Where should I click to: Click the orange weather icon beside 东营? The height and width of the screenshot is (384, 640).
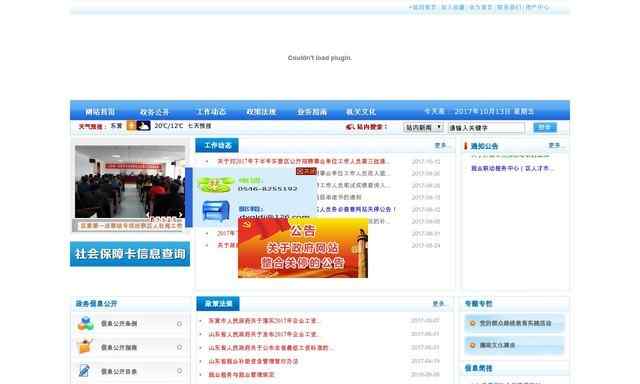click(131, 126)
